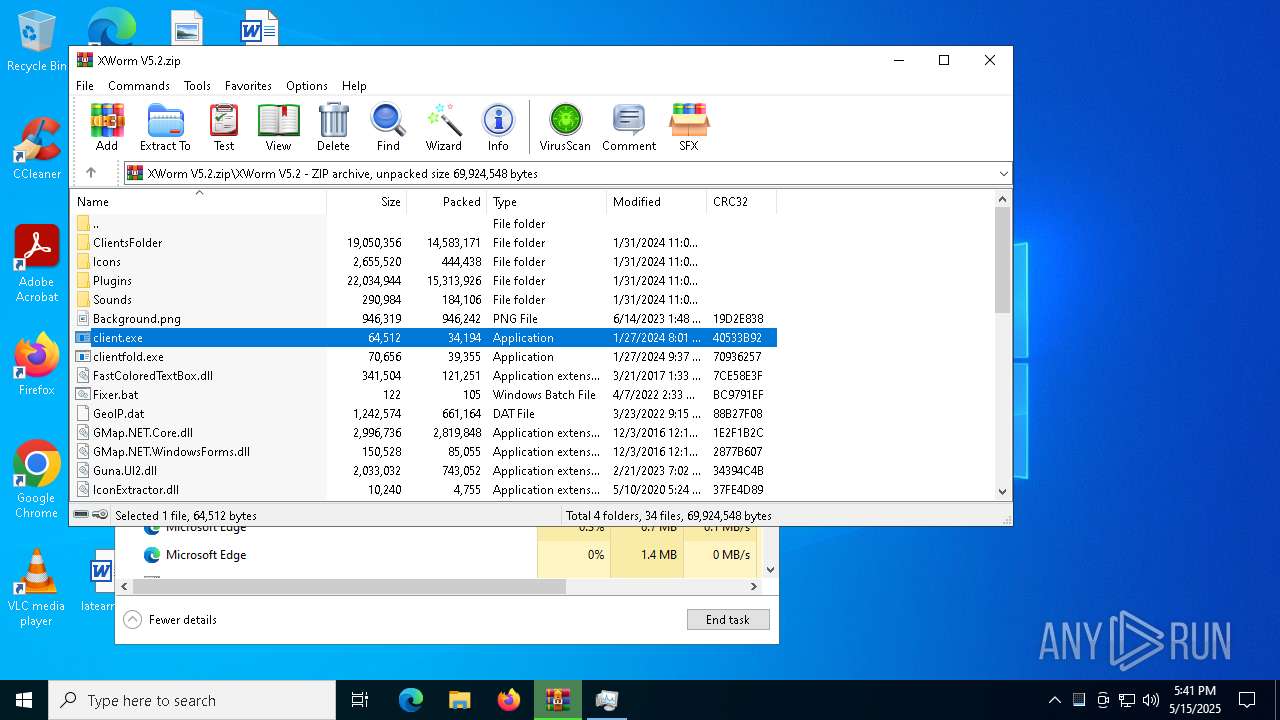This screenshot has width=1280, height=720.
Task: Open the Favorites menu
Action: 248,86
